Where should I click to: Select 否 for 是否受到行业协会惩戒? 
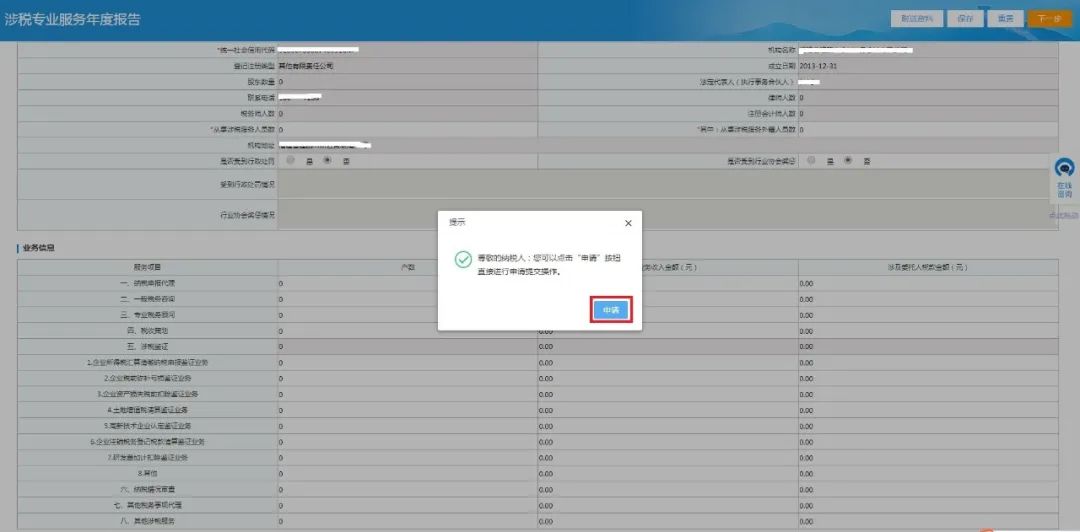click(849, 161)
